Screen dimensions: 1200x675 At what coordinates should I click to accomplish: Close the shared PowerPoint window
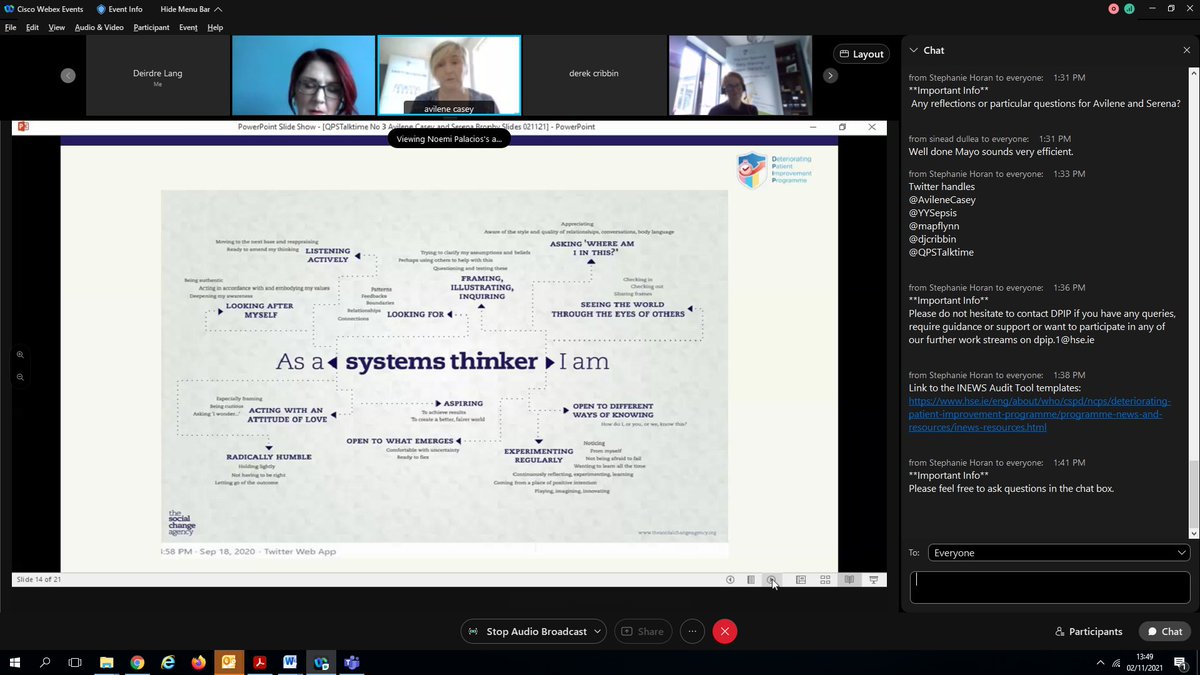click(872, 127)
